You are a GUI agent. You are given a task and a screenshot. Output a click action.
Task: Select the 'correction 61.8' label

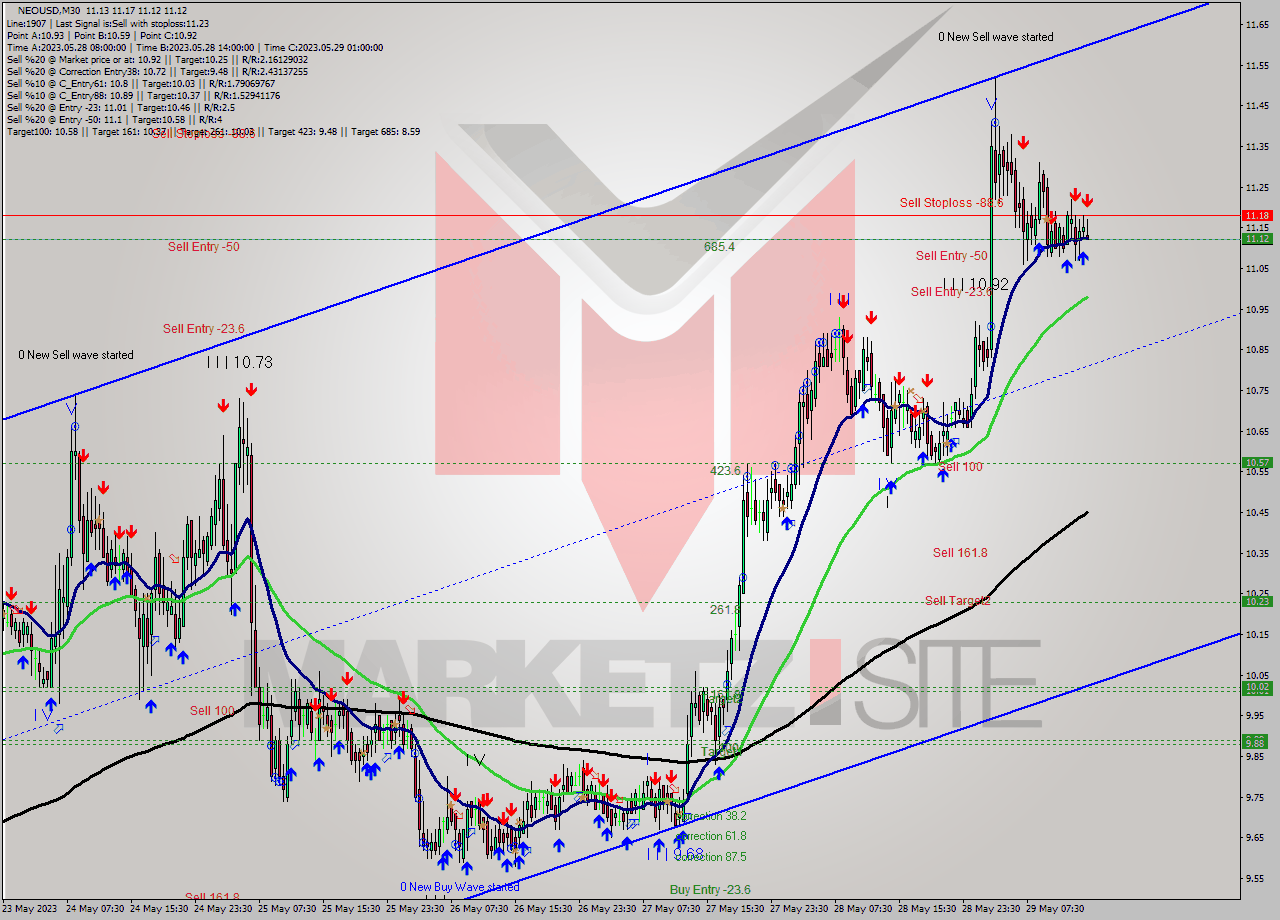[x=712, y=836]
